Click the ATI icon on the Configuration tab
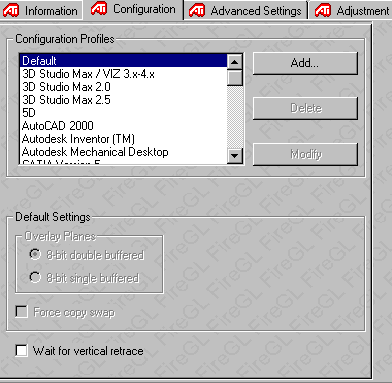The height and width of the screenshot is (383, 392). [99, 9]
